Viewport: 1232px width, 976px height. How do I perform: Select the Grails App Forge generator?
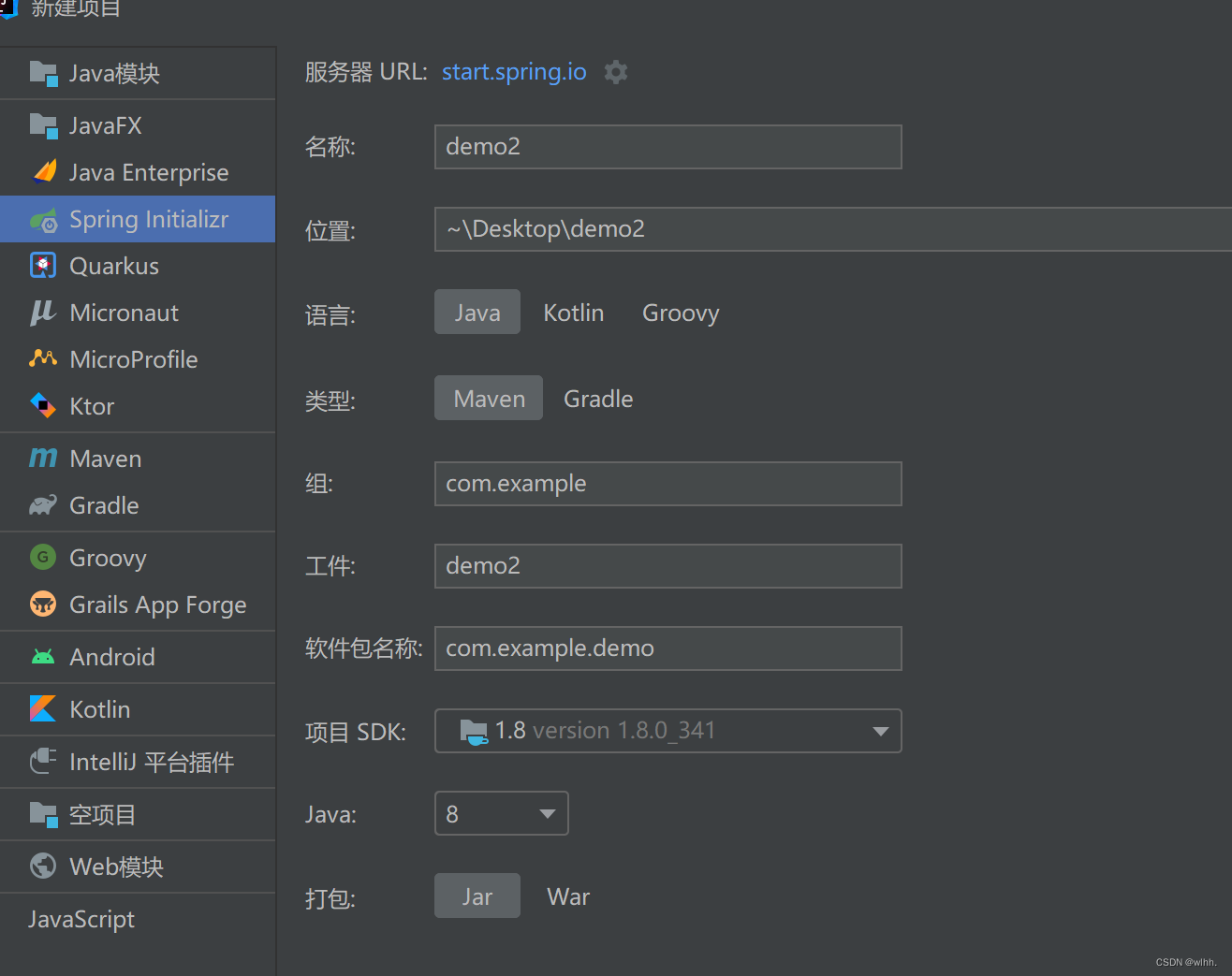tap(157, 605)
